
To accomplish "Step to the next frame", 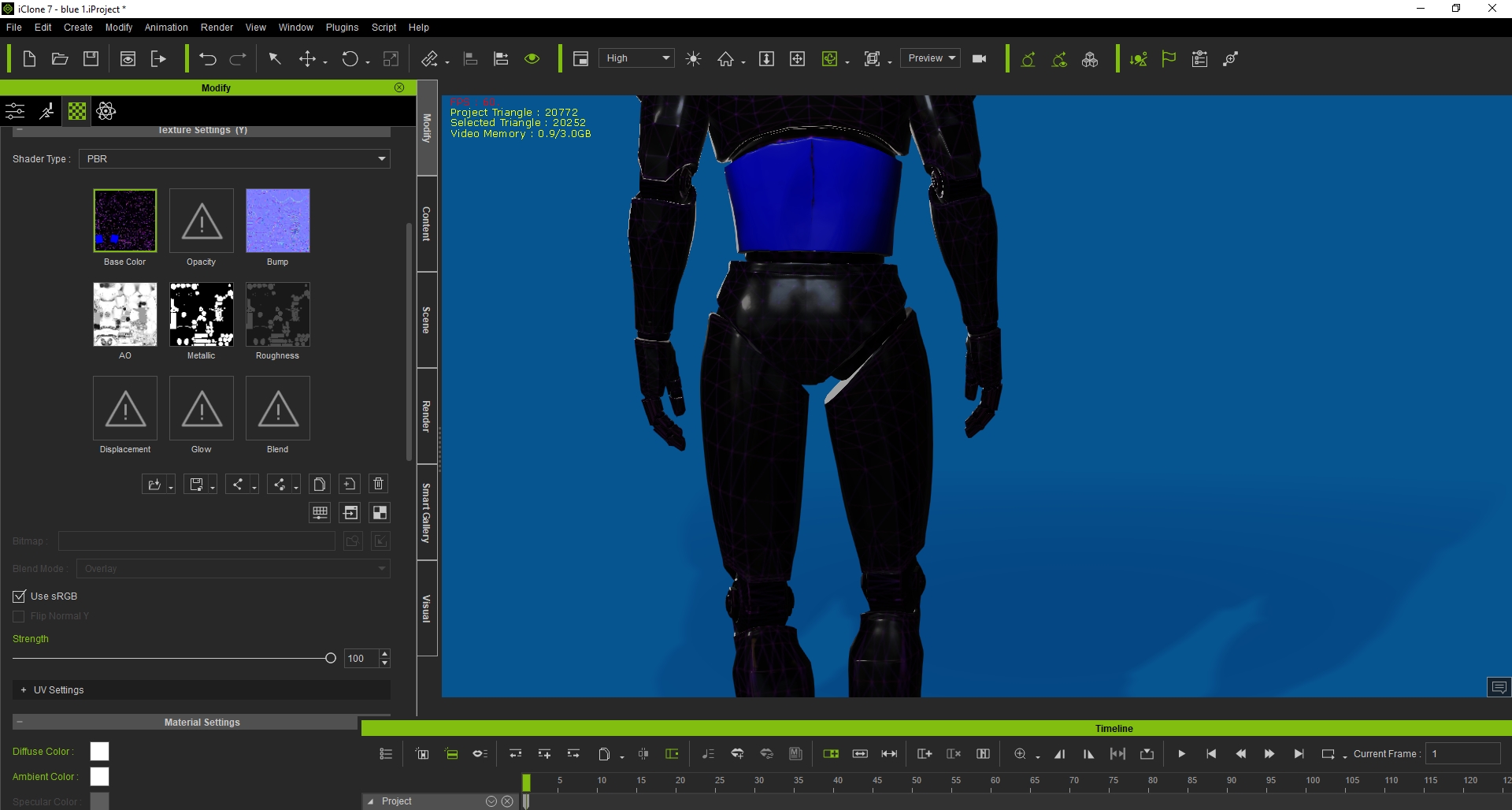I will pyautogui.click(x=1269, y=754).
